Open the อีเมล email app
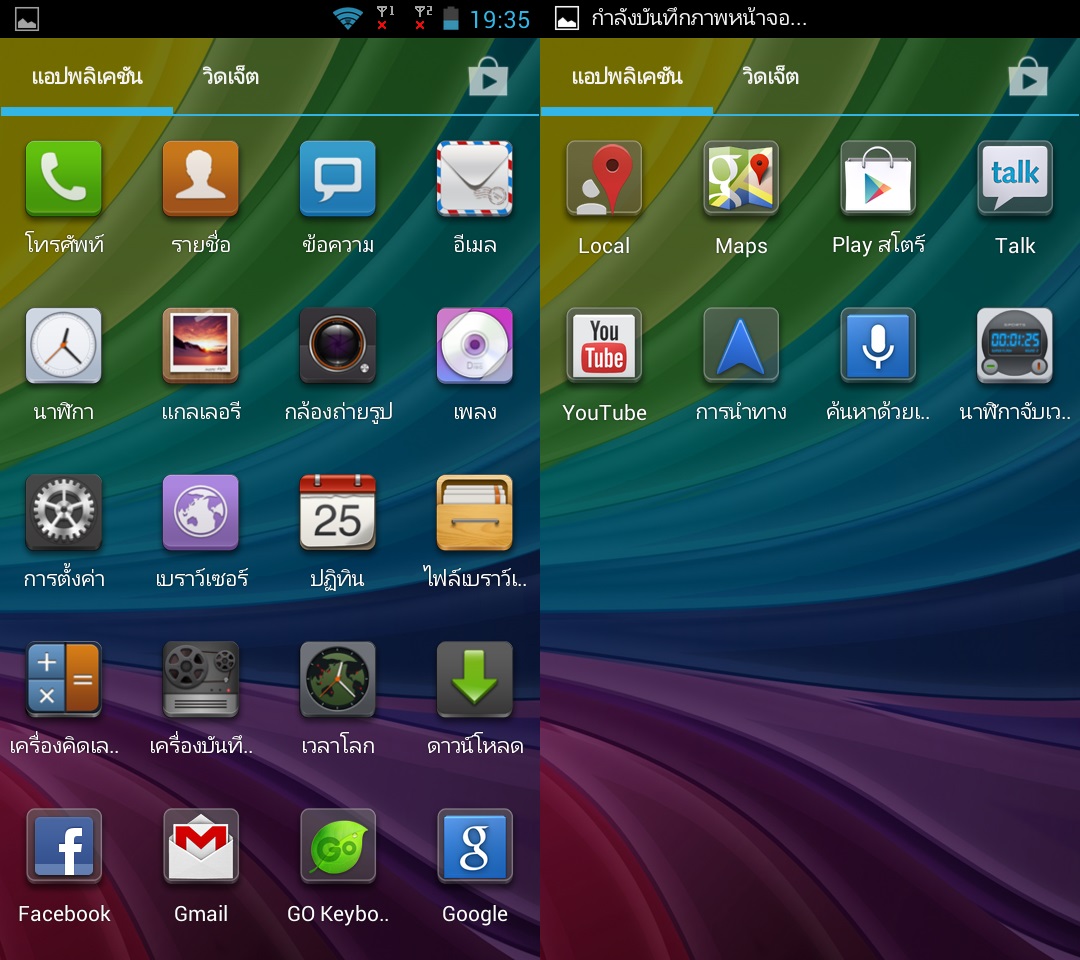The width and height of the screenshot is (1080, 960). click(475, 178)
